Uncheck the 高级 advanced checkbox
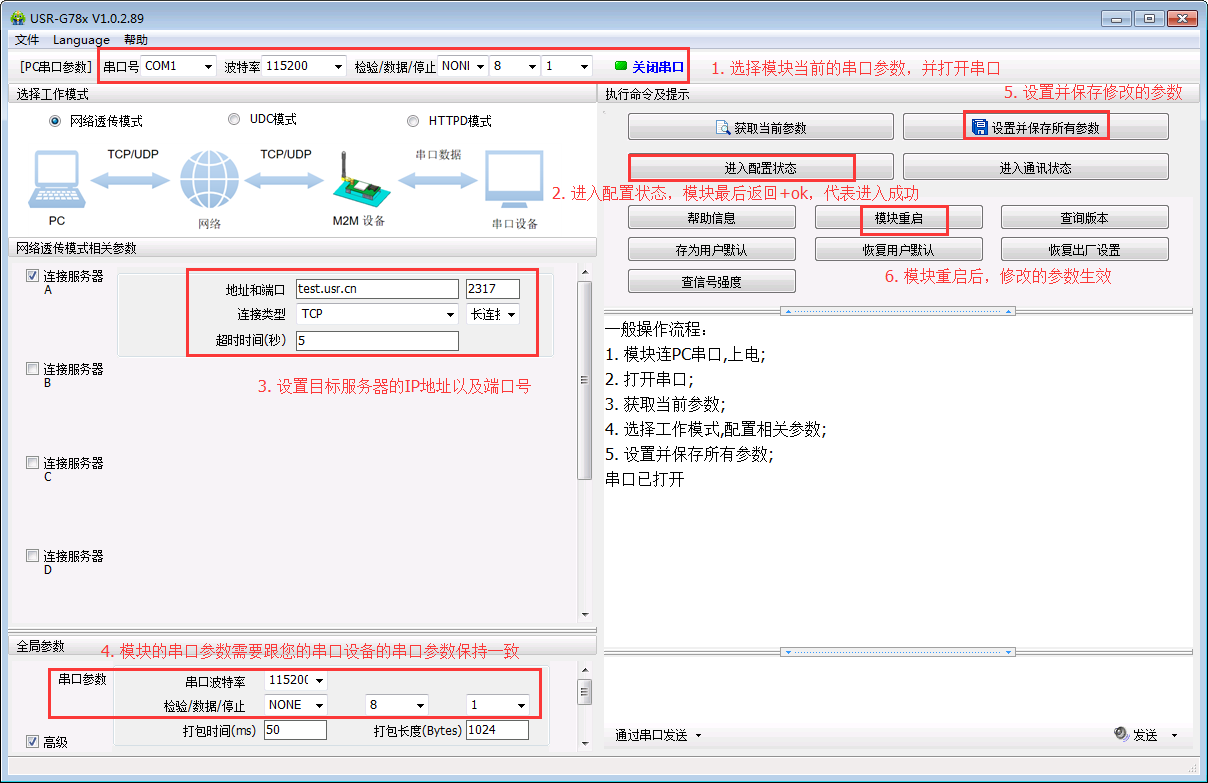This screenshot has width=1208, height=783. point(33,741)
